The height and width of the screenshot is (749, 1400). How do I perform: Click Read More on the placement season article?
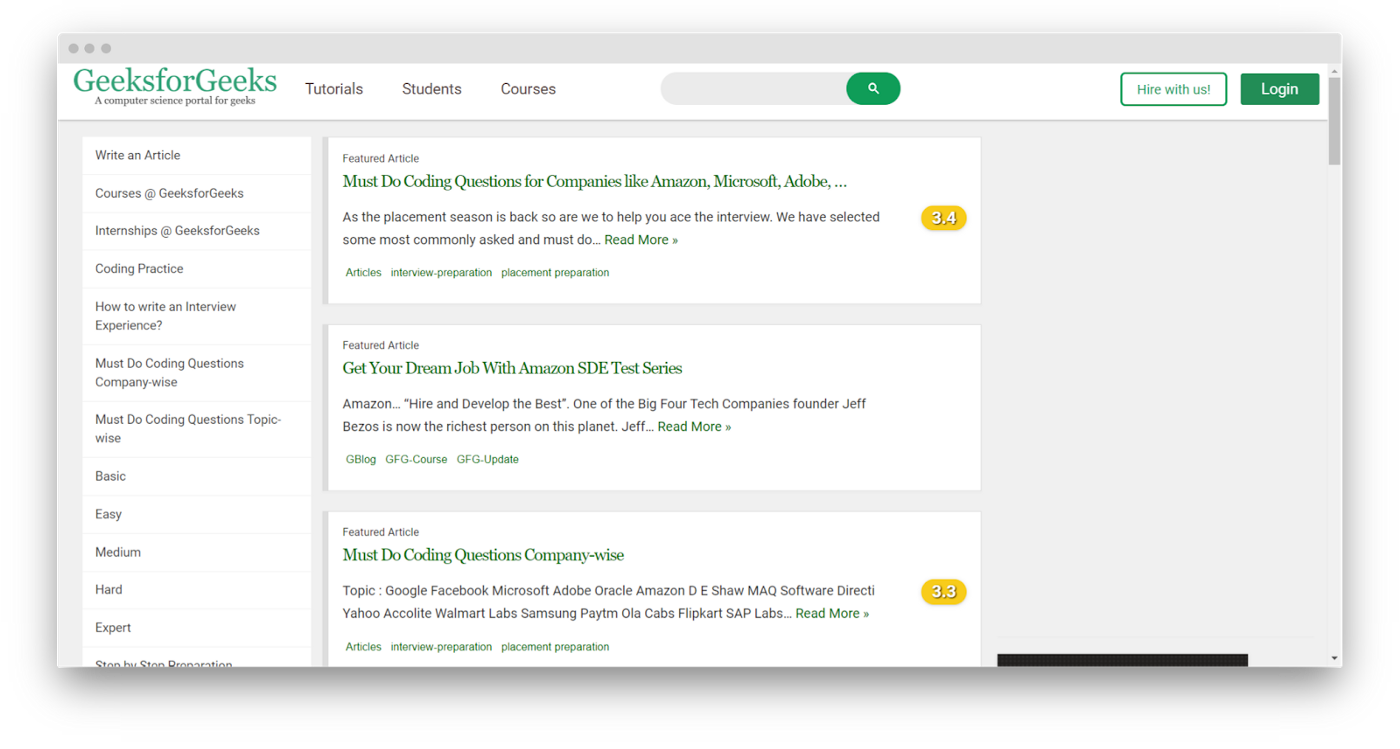[x=641, y=240]
